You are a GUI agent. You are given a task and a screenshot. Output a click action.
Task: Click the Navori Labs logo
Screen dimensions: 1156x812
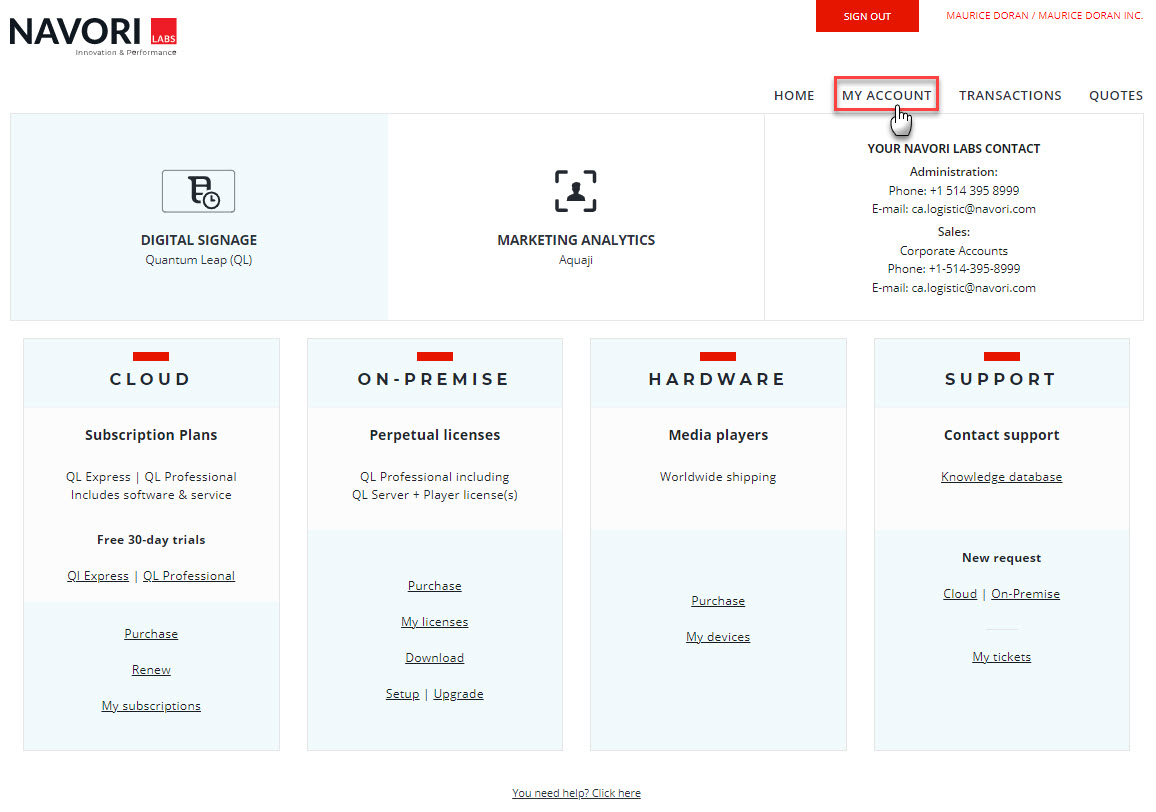coord(93,36)
